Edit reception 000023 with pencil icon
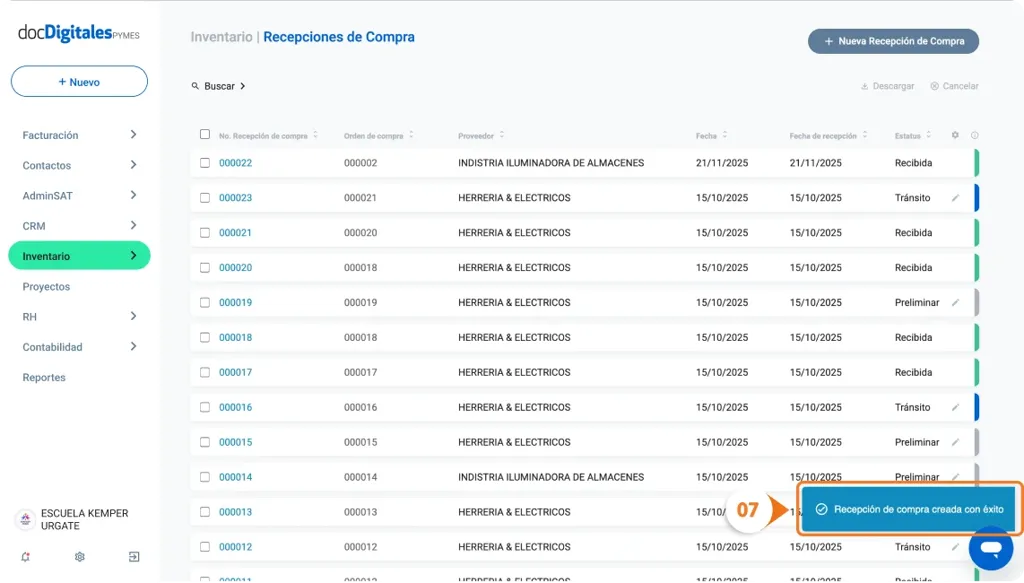1024x583 pixels. tap(955, 198)
